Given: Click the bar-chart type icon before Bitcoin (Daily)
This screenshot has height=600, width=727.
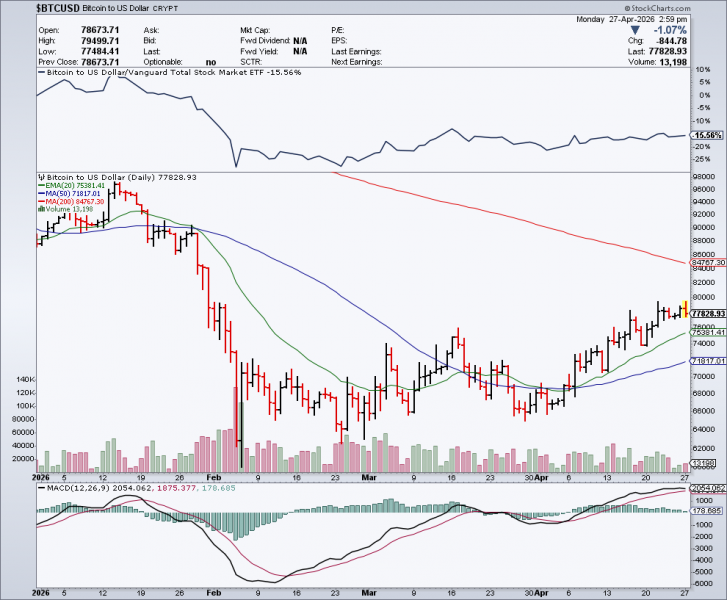Looking at the screenshot, I should pyautogui.click(x=42, y=177).
